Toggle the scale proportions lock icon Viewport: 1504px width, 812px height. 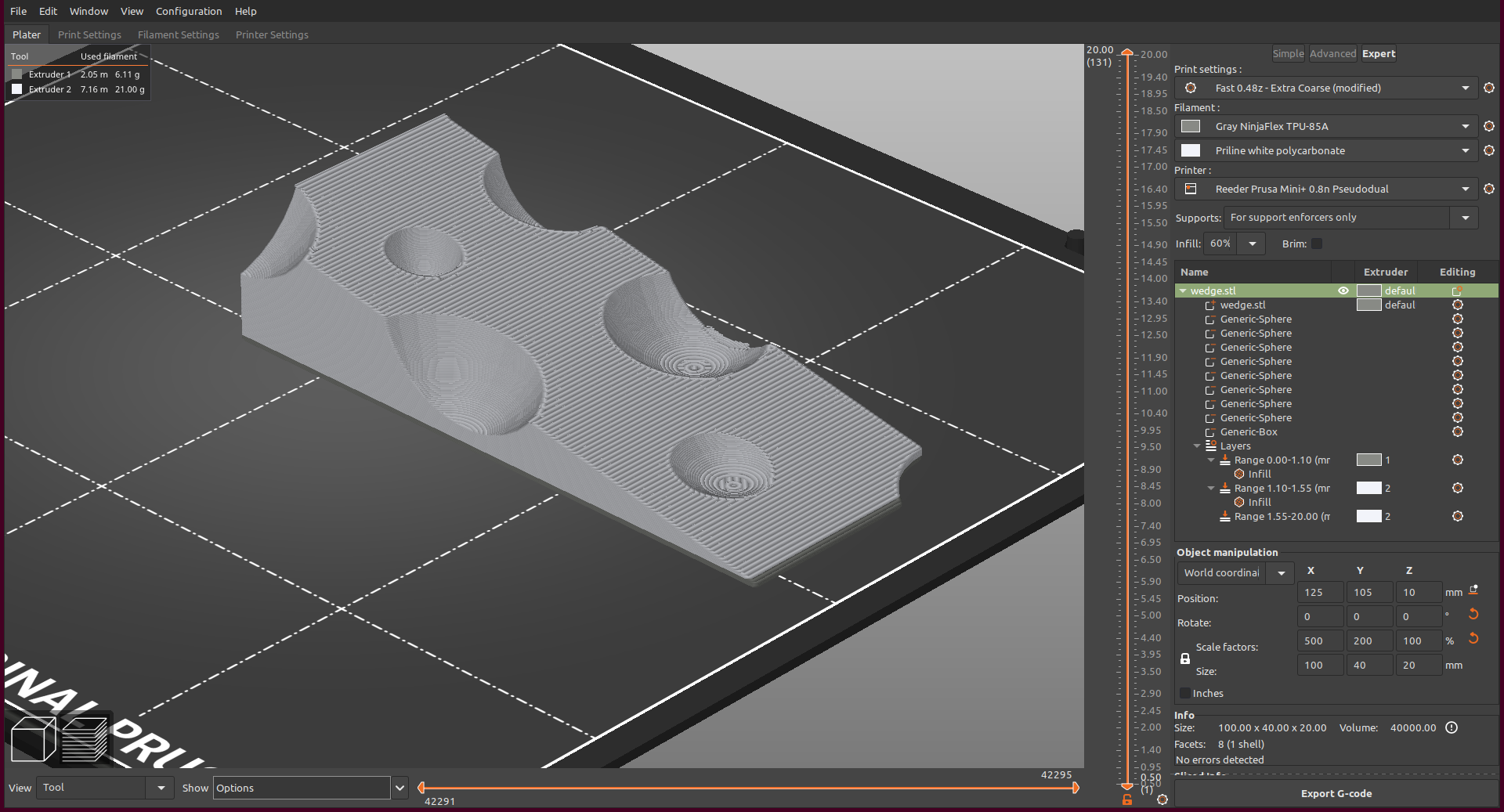1185,659
